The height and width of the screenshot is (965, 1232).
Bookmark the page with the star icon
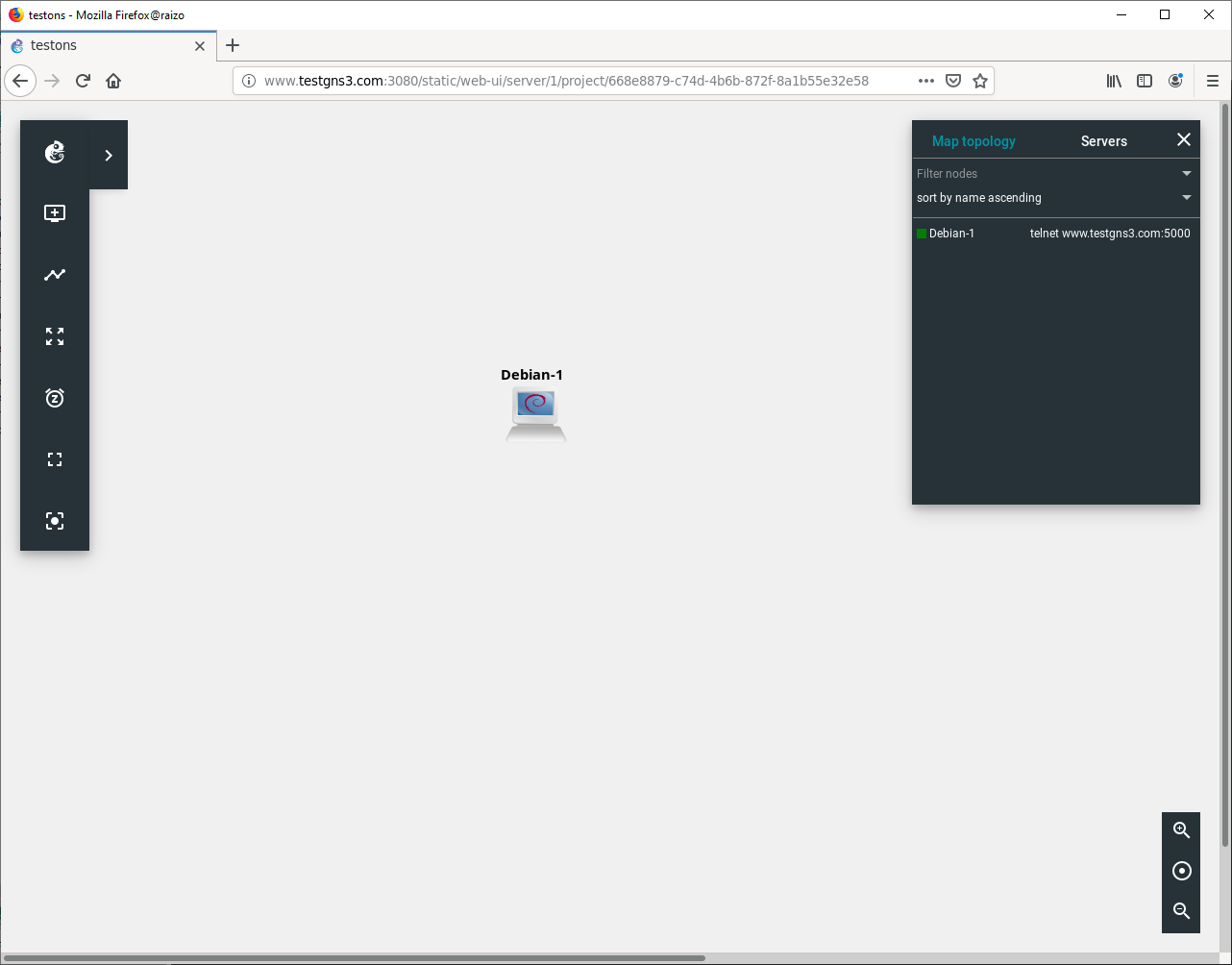point(980,81)
